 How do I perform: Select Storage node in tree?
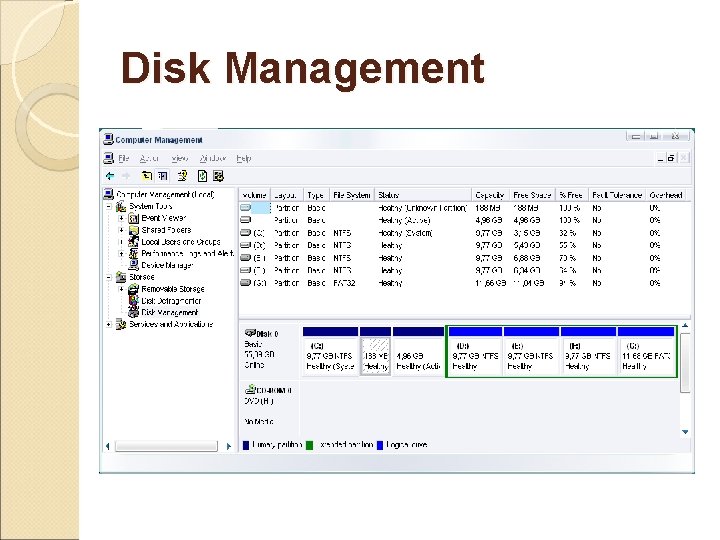pyautogui.click(x=141, y=277)
